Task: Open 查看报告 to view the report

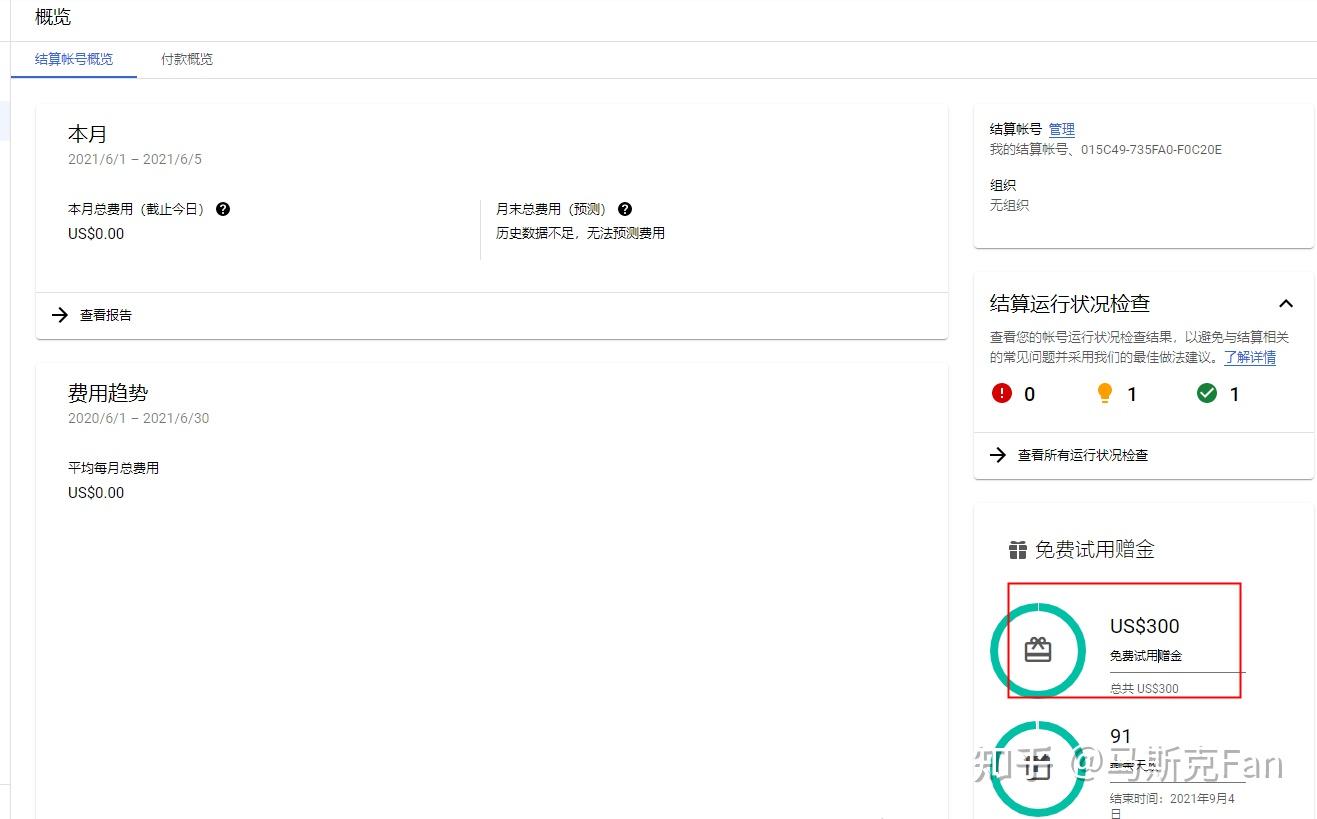Action: [106, 315]
